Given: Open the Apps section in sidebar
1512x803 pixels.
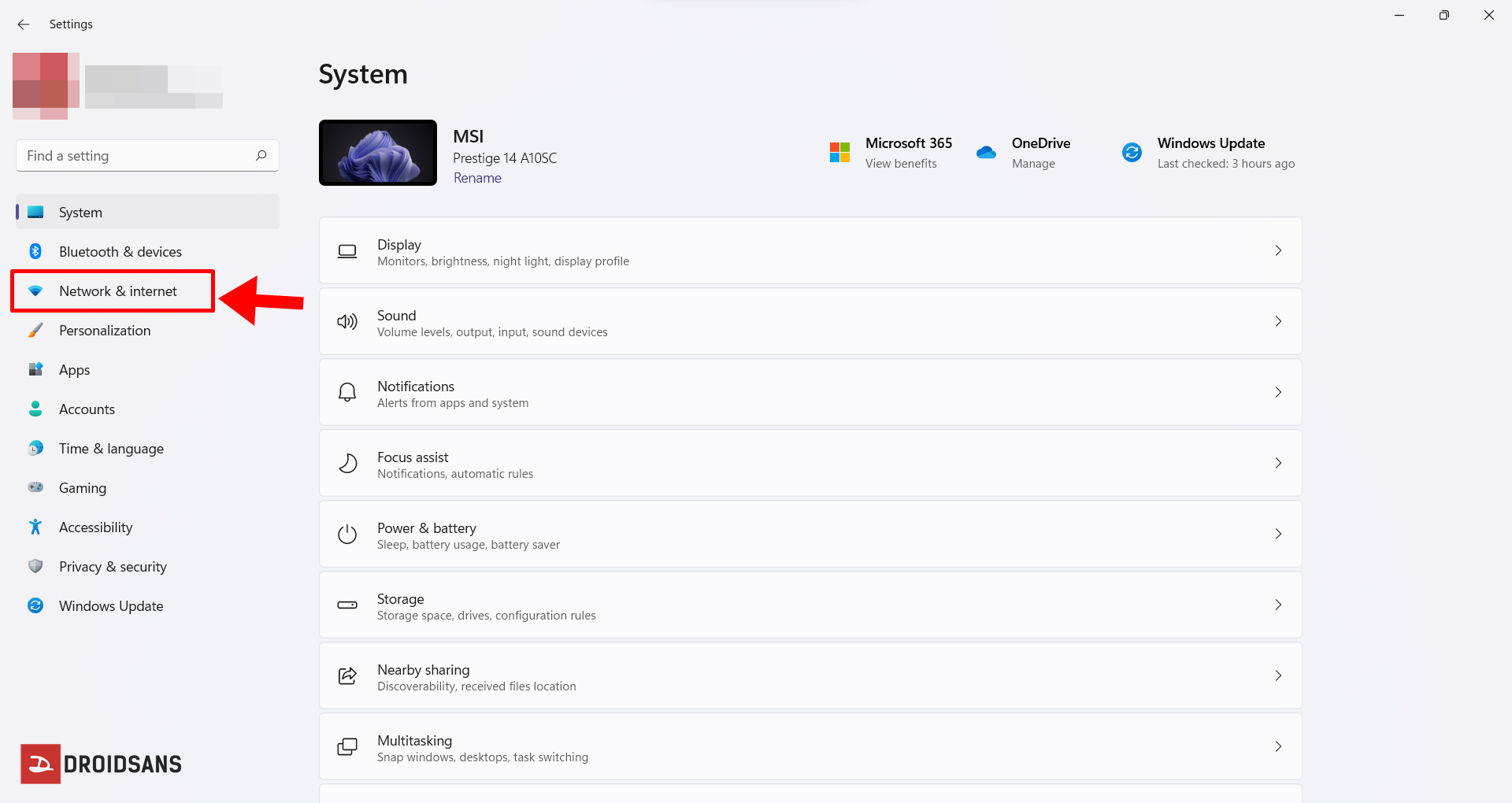Looking at the screenshot, I should click(74, 370).
